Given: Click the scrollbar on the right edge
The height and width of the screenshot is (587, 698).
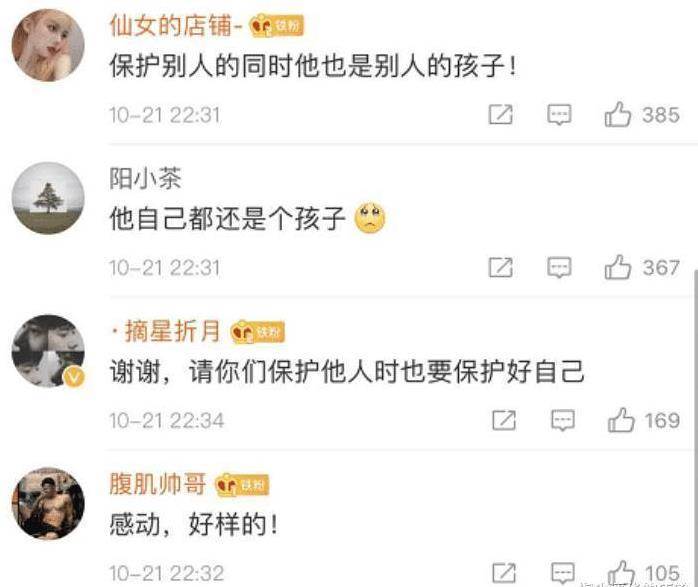Looking at the screenshot, I should pyautogui.click(x=695, y=427).
